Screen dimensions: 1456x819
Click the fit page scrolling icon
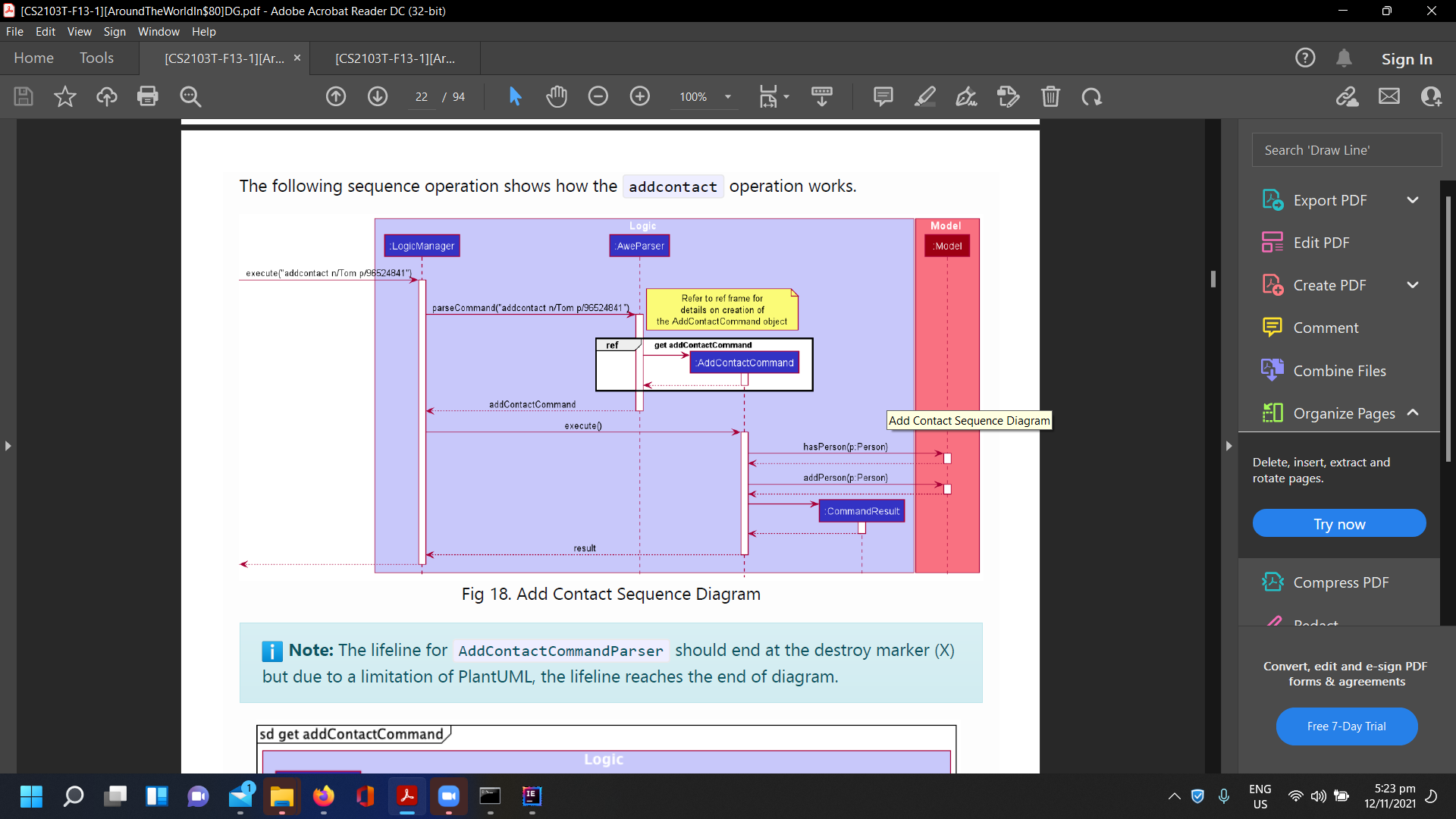[x=768, y=96]
